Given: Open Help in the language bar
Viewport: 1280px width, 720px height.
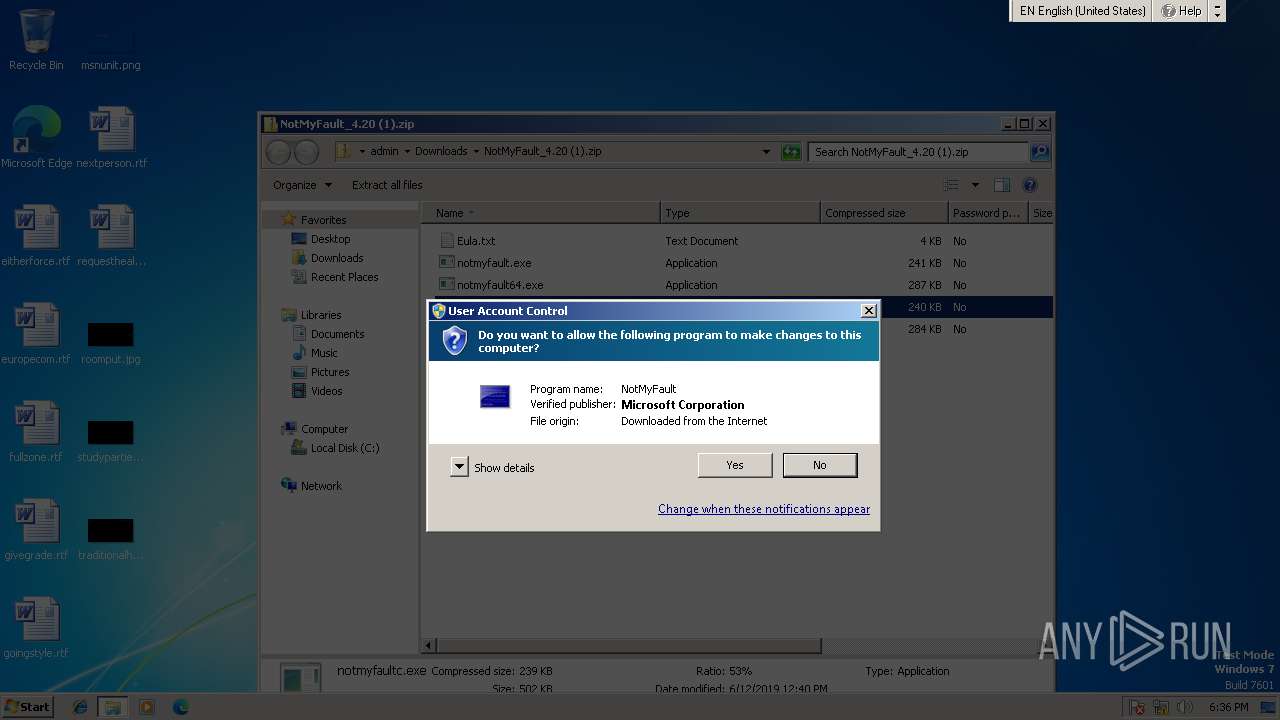Looking at the screenshot, I should pos(1181,11).
